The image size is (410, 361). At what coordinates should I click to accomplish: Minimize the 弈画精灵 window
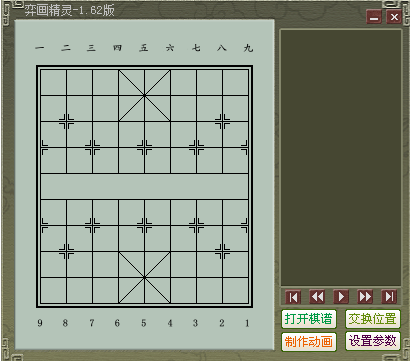click(x=374, y=17)
